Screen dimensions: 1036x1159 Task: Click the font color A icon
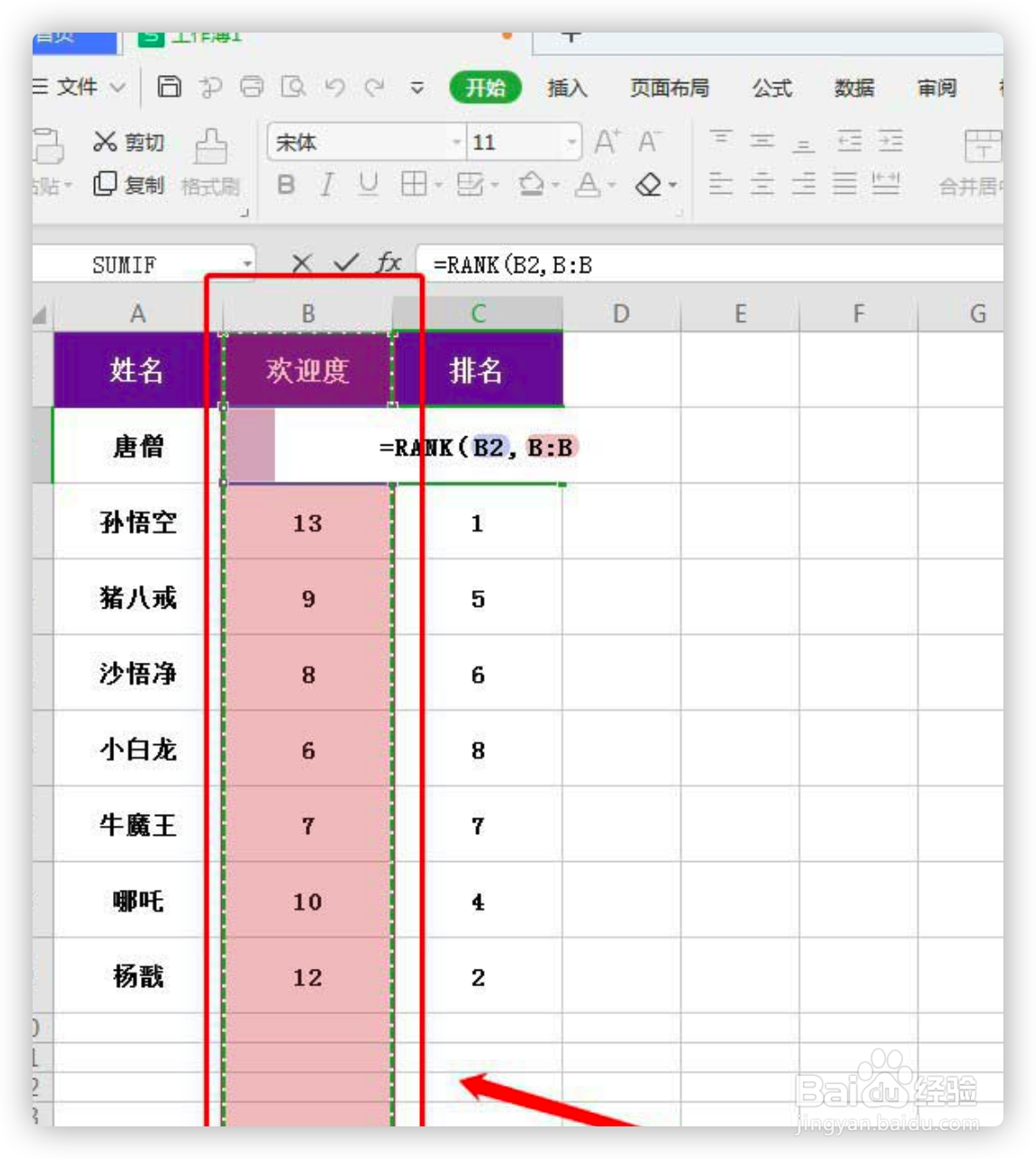pyautogui.click(x=589, y=185)
